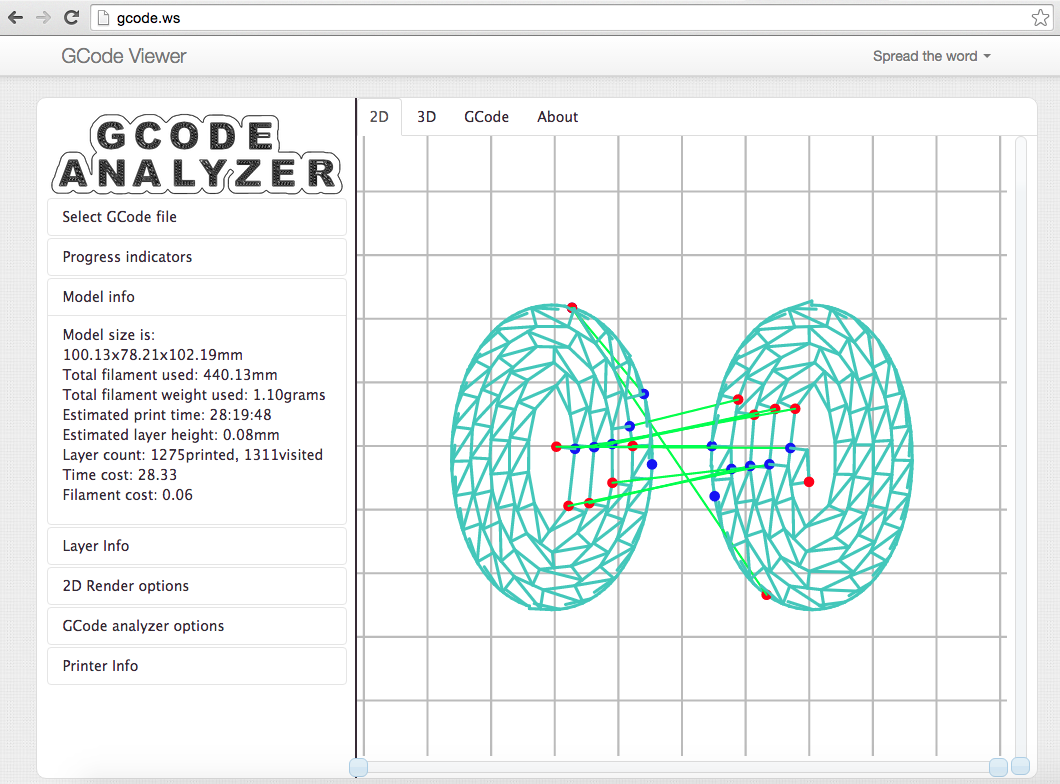Select the About tab
The width and height of the screenshot is (1060, 784).
[x=557, y=117]
